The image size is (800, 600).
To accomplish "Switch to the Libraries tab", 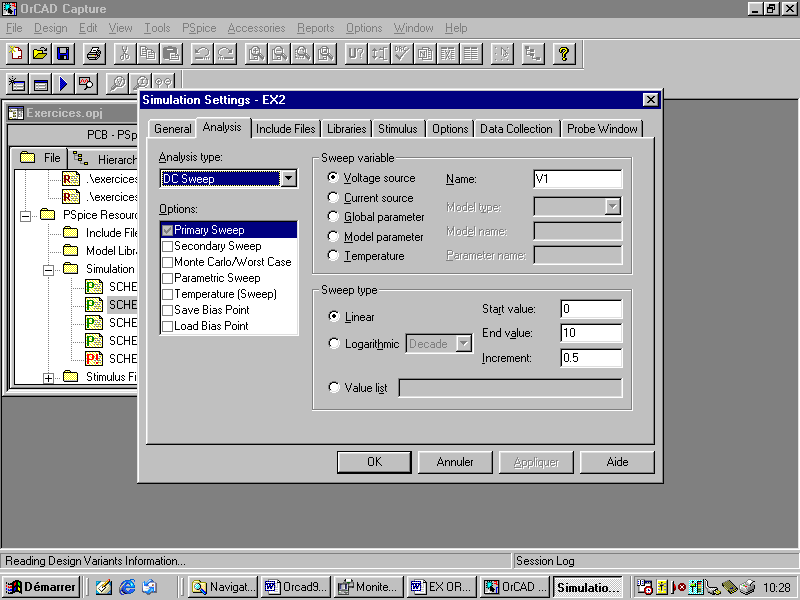I will tap(347, 129).
